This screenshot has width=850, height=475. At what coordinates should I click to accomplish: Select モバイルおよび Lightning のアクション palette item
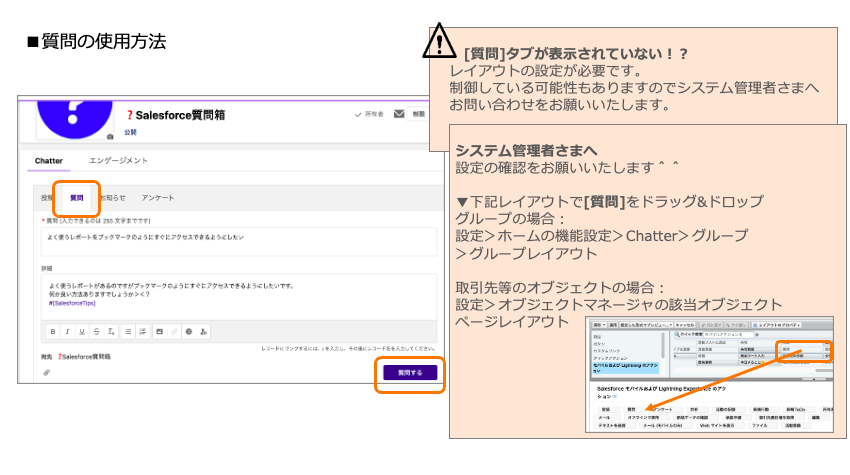[x=625, y=368]
